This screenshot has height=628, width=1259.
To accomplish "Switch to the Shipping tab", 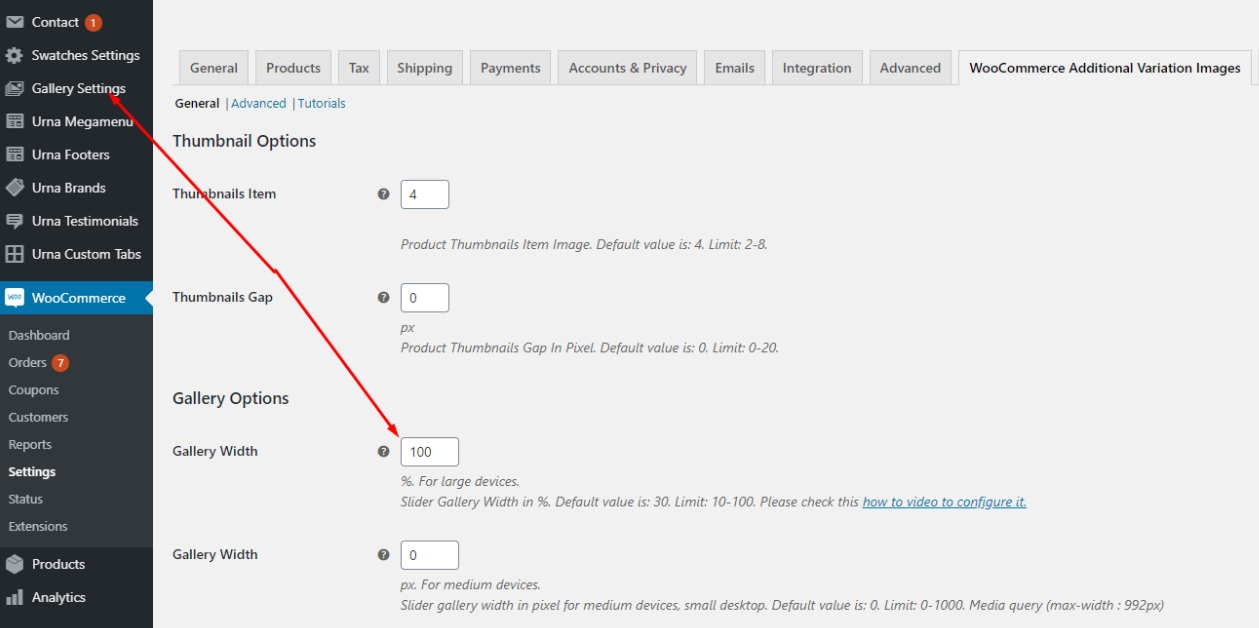I will [425, 68].
